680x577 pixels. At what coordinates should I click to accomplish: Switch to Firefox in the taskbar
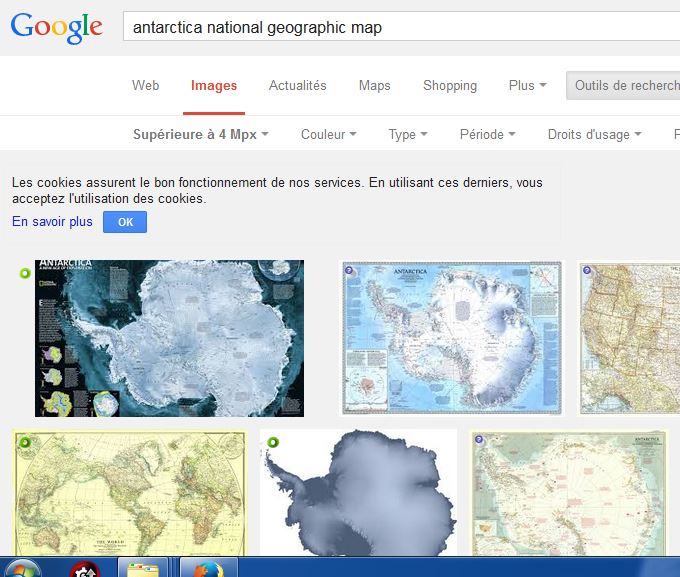pos(209,568)
